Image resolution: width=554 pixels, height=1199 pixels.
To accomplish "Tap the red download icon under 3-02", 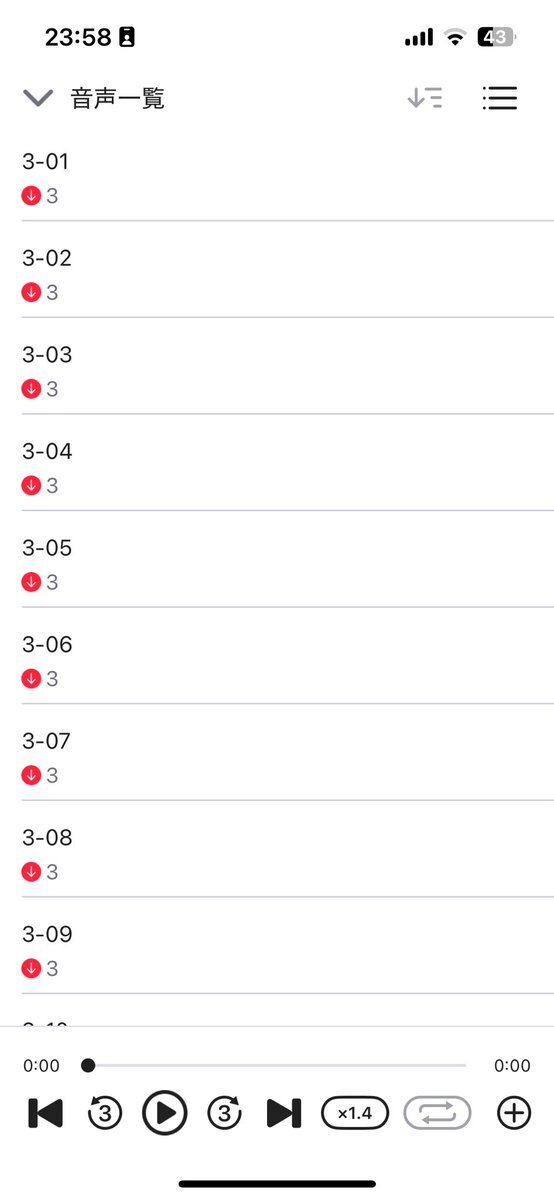I will pos(31,292).
